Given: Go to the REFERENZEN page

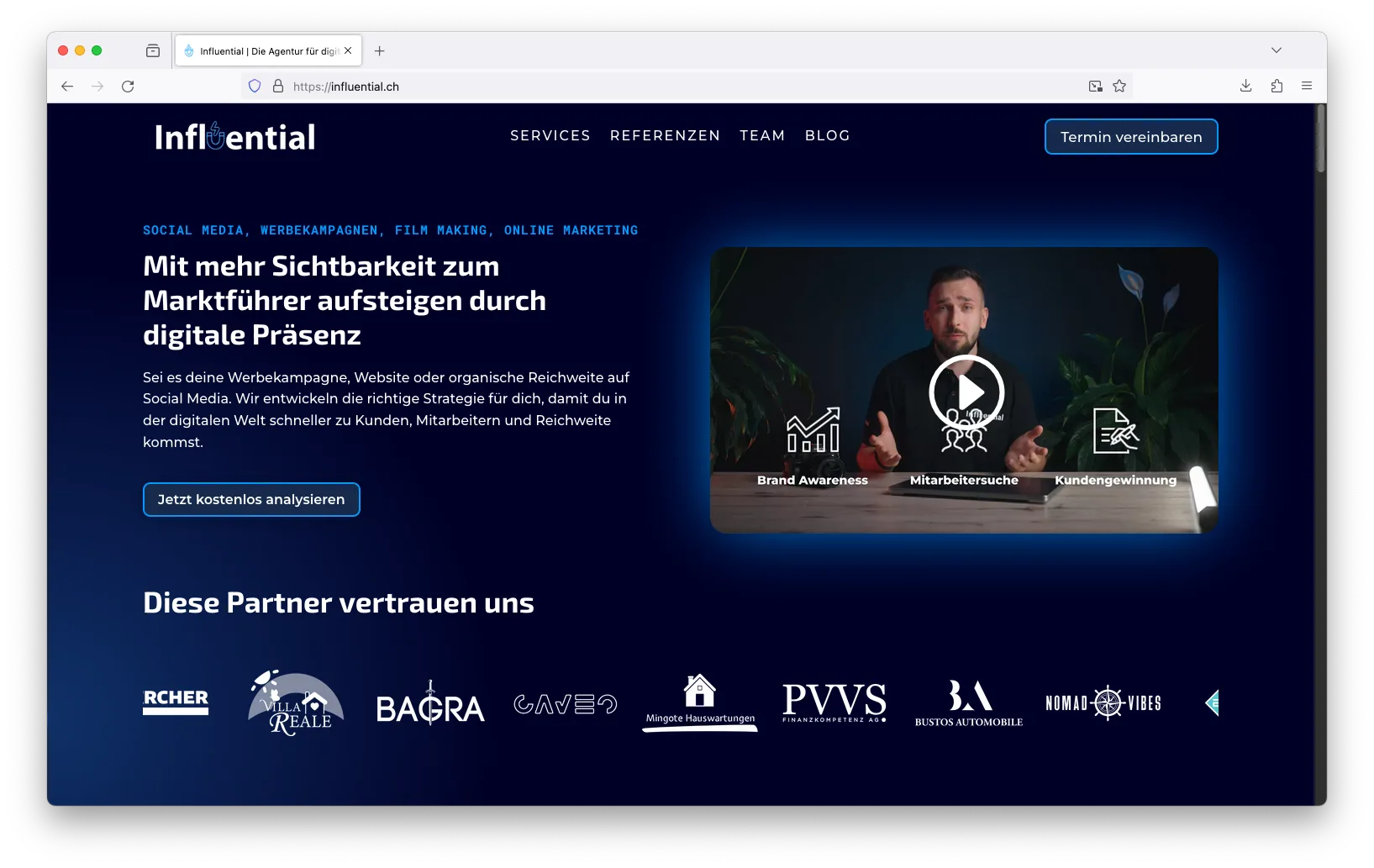Looking at the screenshot, I should pos(665,135).
